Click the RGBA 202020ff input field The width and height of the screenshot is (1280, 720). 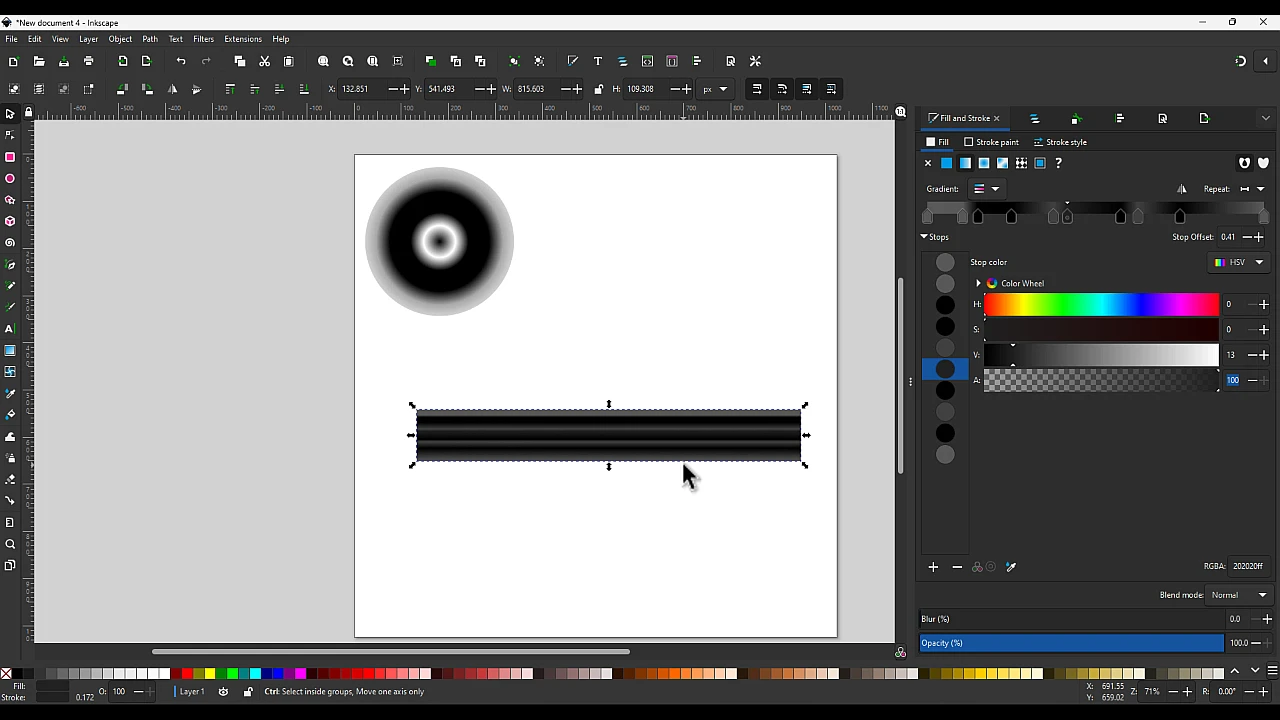[1249, 566]
